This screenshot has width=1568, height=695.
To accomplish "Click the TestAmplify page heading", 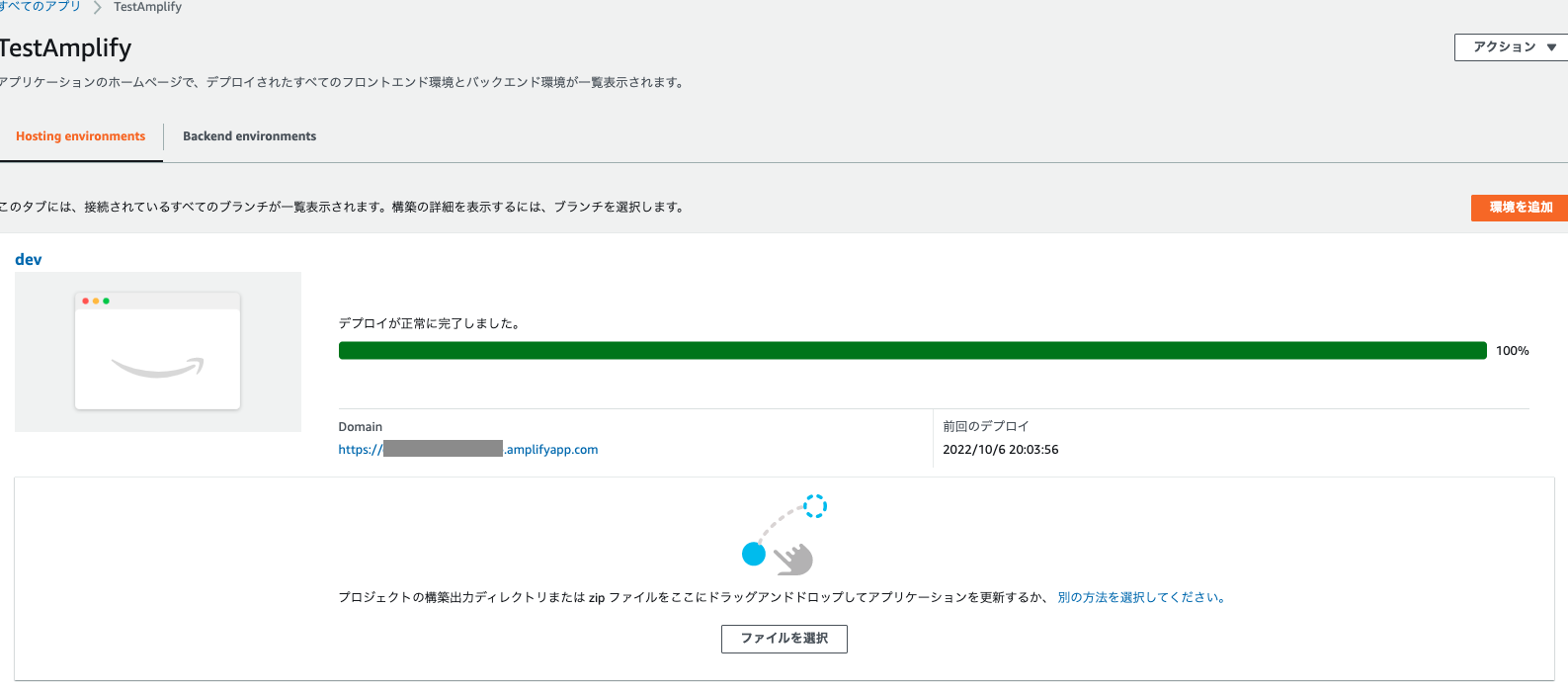I will [65, 48].
